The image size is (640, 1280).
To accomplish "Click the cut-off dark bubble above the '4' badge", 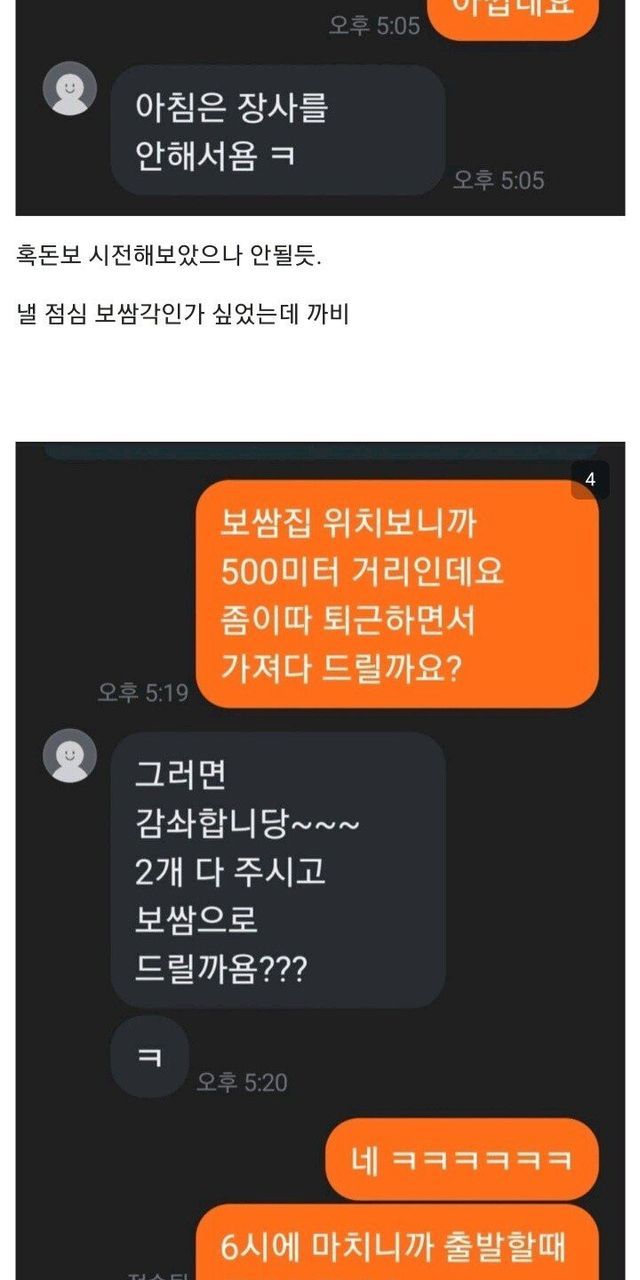I will click(320, 451).
